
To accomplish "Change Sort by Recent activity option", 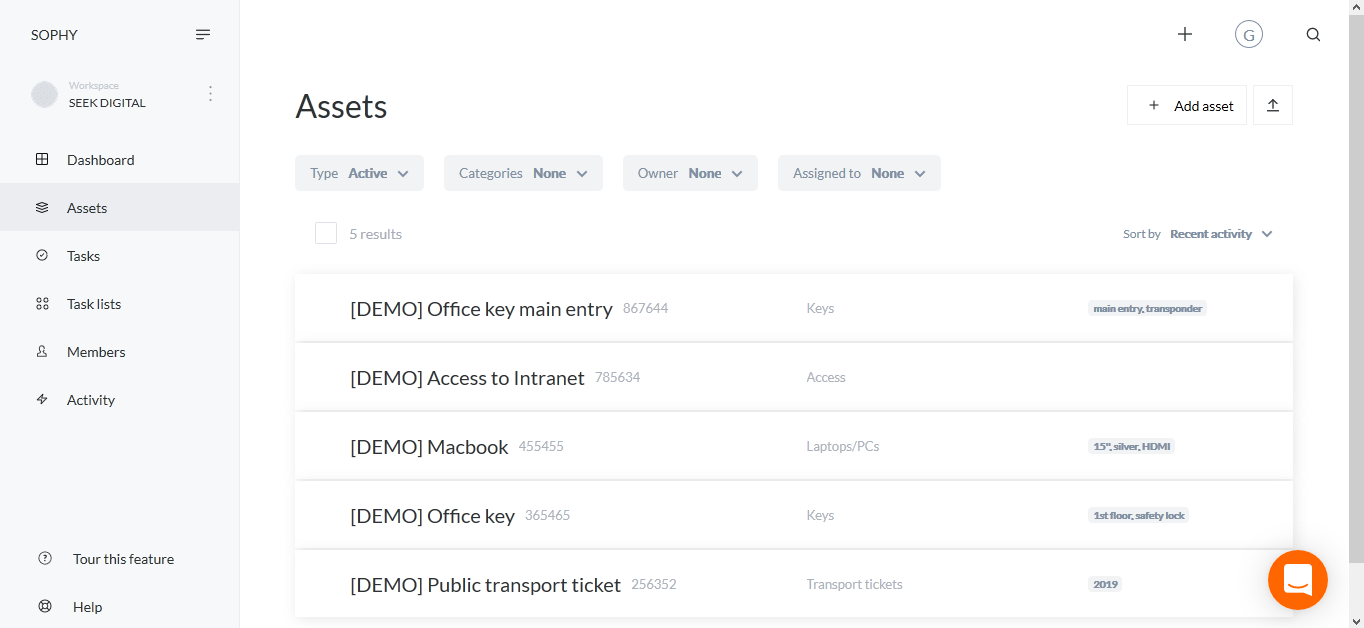I will point(1220,234).
